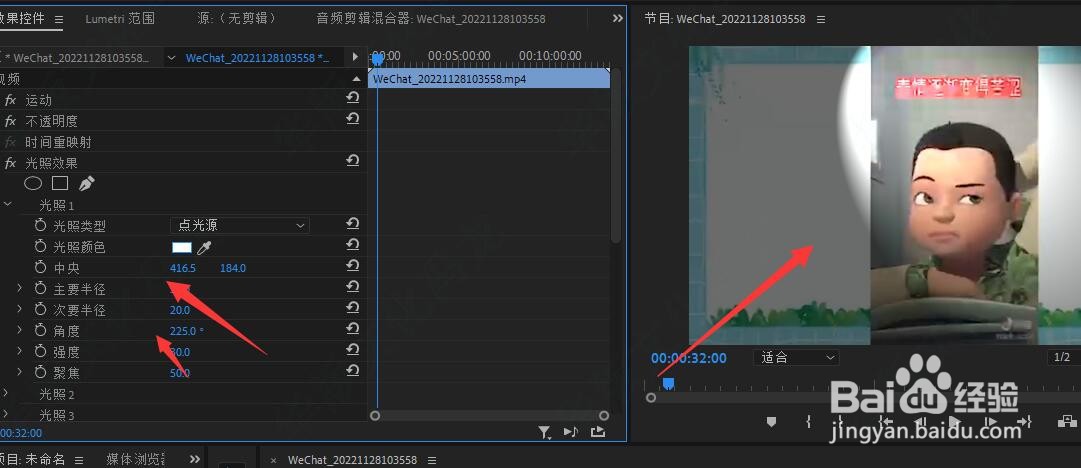Reset the 光照效果 effect
Image resolution: width=1081 pixels, height=468 pixels.
point(352,161)
